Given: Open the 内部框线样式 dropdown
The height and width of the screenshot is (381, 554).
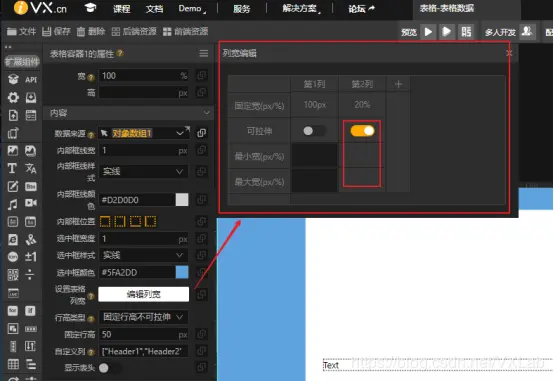Looking at the screenshot, I should click(143, 171).
